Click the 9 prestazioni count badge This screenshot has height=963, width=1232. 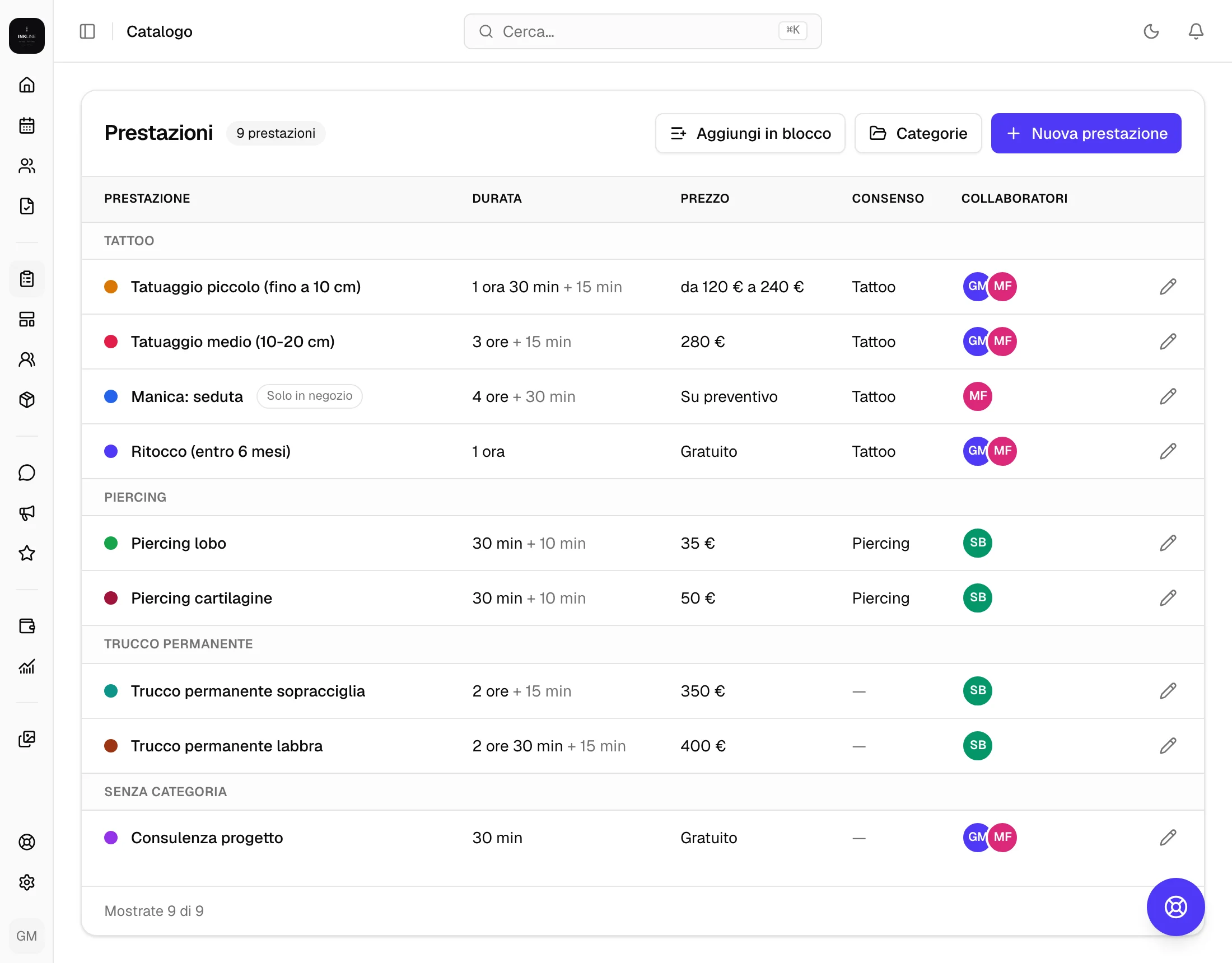coord(276,133)
